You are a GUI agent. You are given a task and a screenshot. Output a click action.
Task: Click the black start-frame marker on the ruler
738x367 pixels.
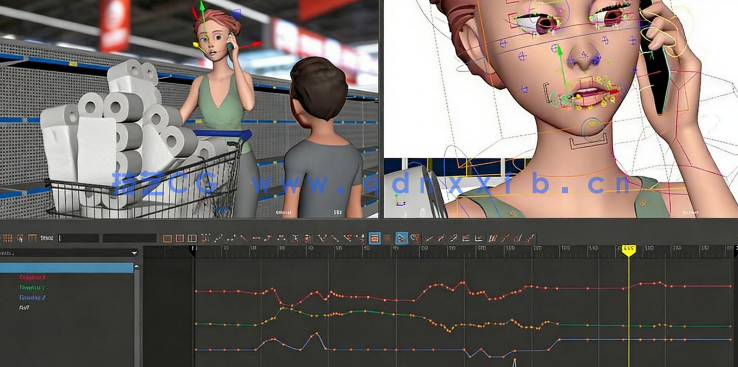(x=193, y=250)
